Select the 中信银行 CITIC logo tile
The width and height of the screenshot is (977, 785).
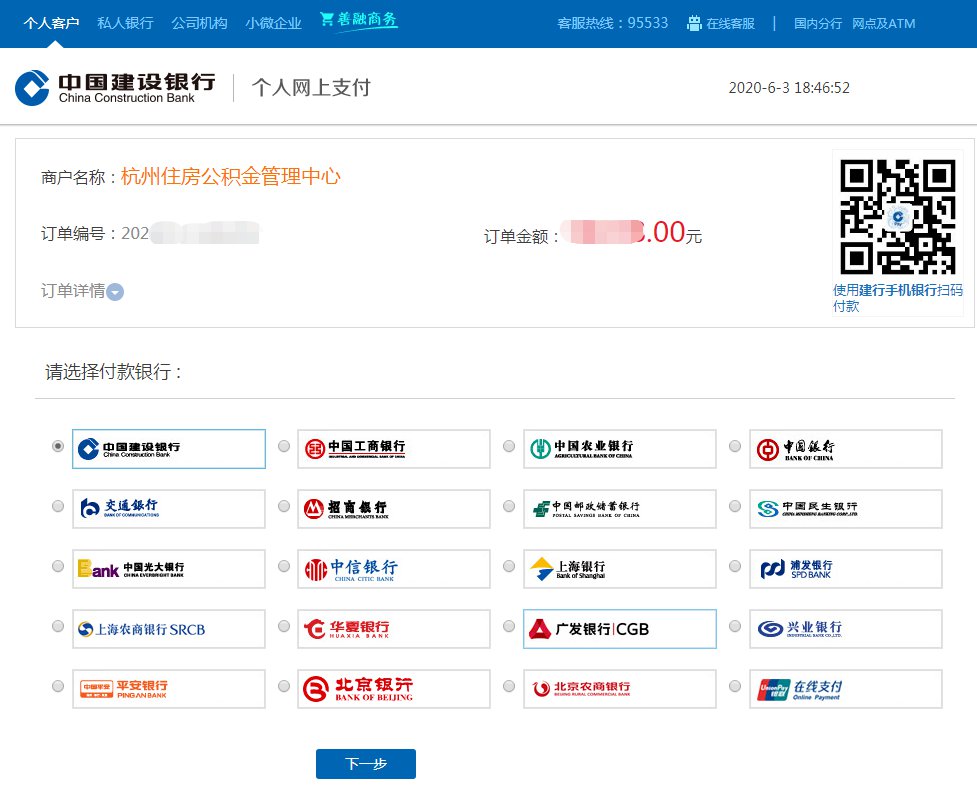[x=394, y=569]
